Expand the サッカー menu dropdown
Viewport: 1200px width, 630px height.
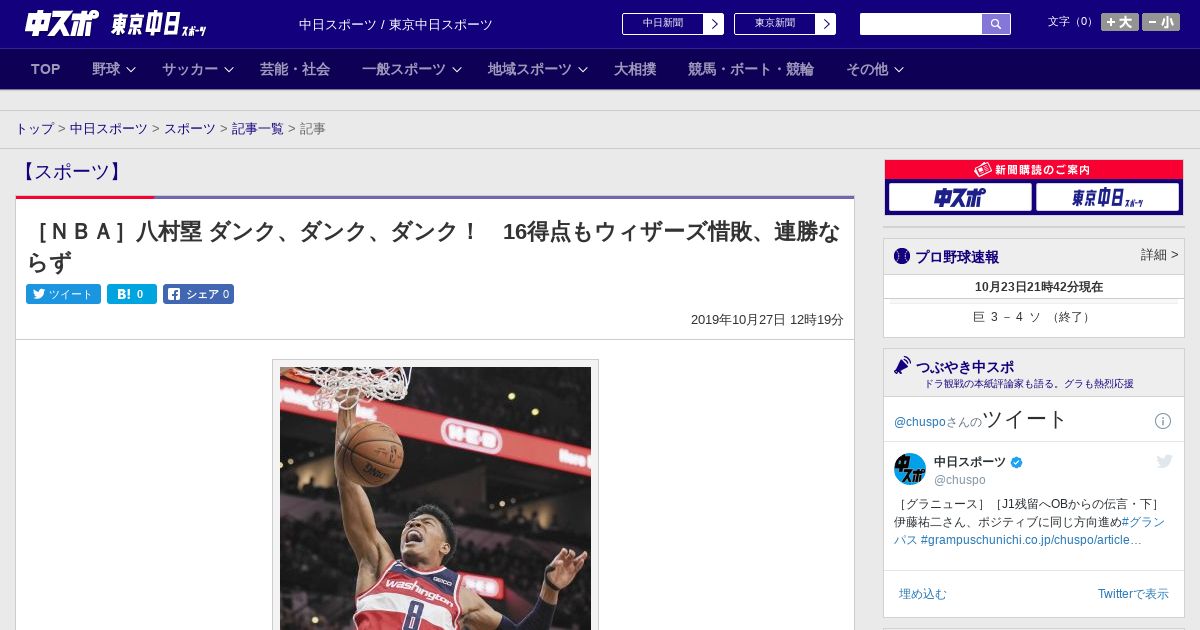point(198,69)
